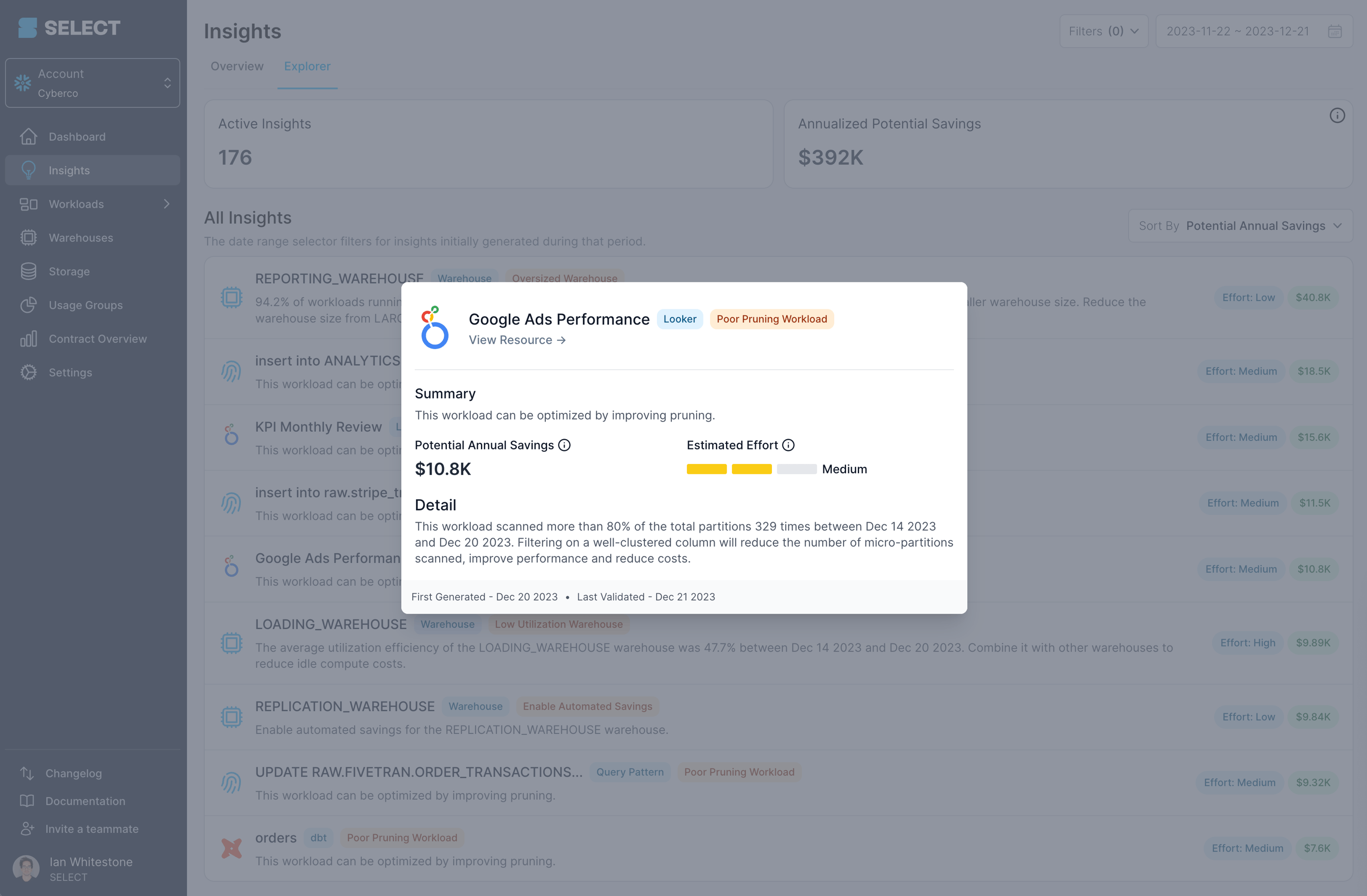Click the Poor Pruning Workload tag in dialog

(x=771, y=319)
